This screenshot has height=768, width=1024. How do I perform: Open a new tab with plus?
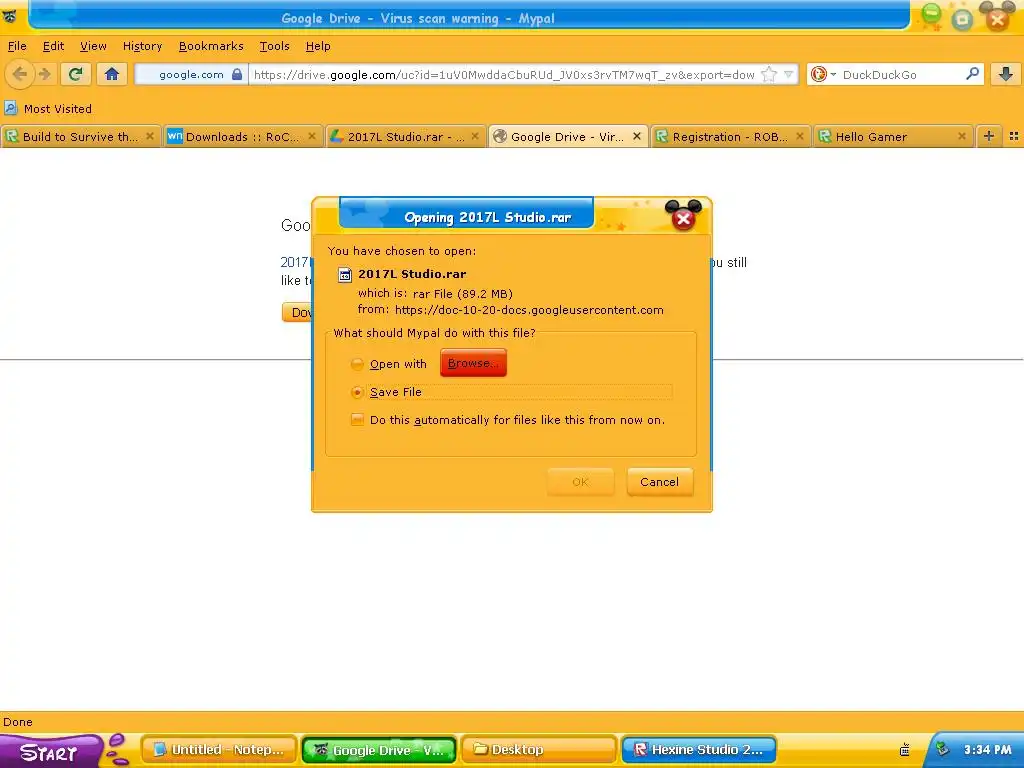coord(989,136)
